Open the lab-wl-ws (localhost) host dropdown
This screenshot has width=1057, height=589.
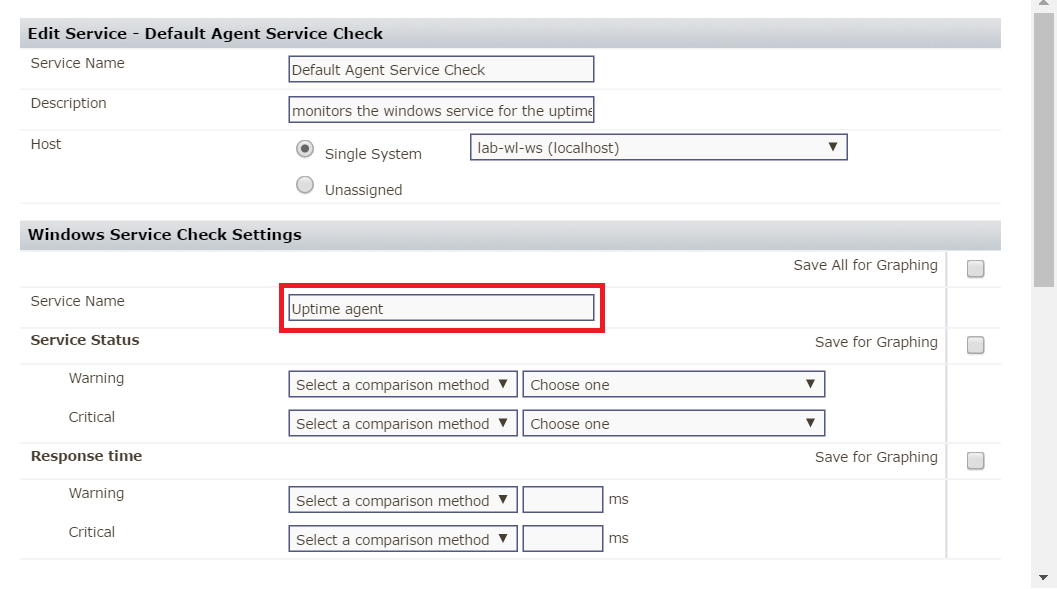[x=658, y=148]
